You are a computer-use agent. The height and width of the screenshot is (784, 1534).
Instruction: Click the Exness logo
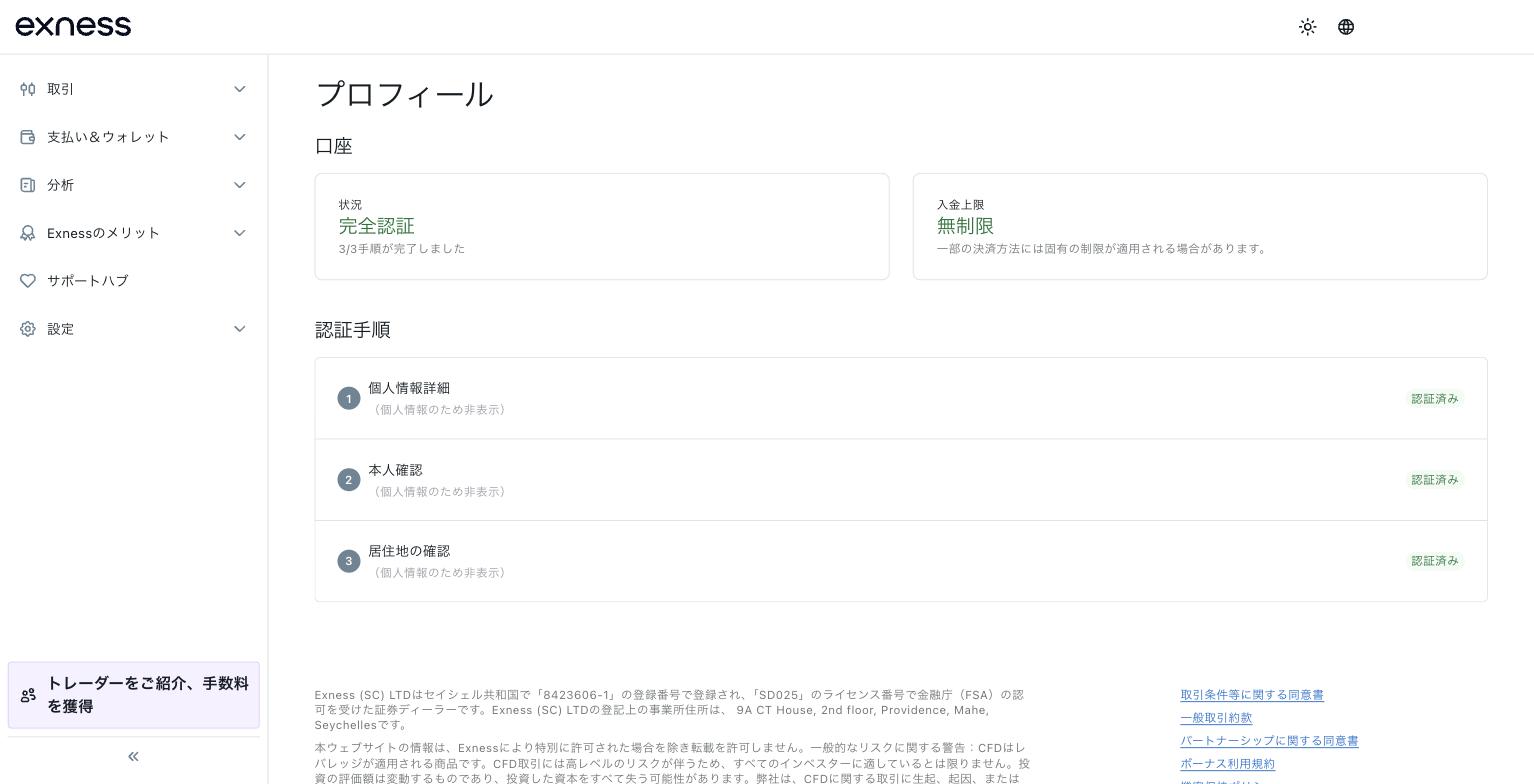[x=73, y=26]
